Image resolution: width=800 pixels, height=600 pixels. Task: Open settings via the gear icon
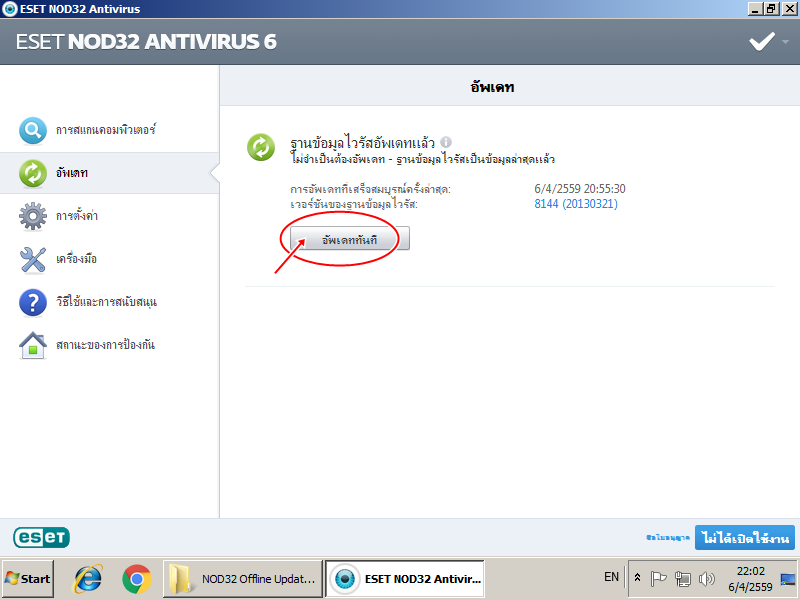[x=33, y=216]
